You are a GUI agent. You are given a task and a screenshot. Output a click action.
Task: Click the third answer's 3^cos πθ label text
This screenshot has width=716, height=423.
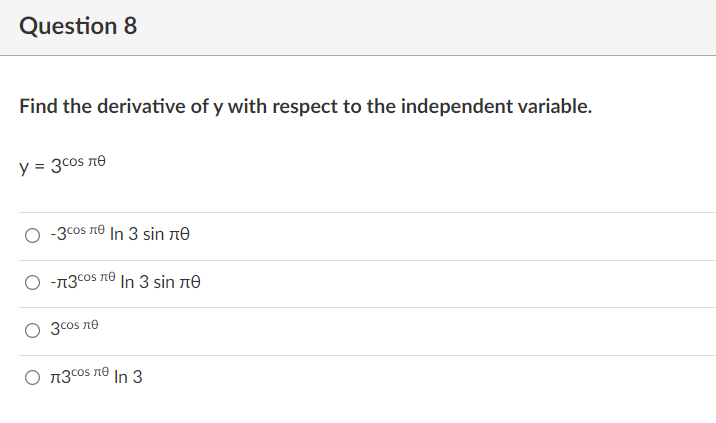pos(78,329)
